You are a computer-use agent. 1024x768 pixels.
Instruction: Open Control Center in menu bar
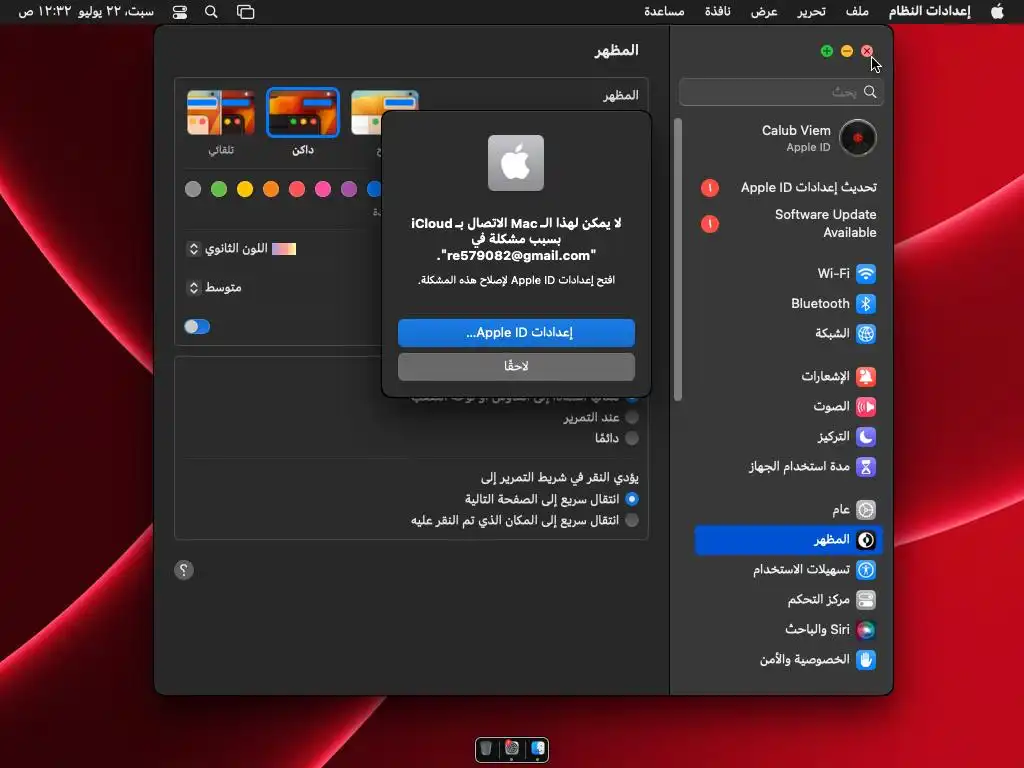180,12
